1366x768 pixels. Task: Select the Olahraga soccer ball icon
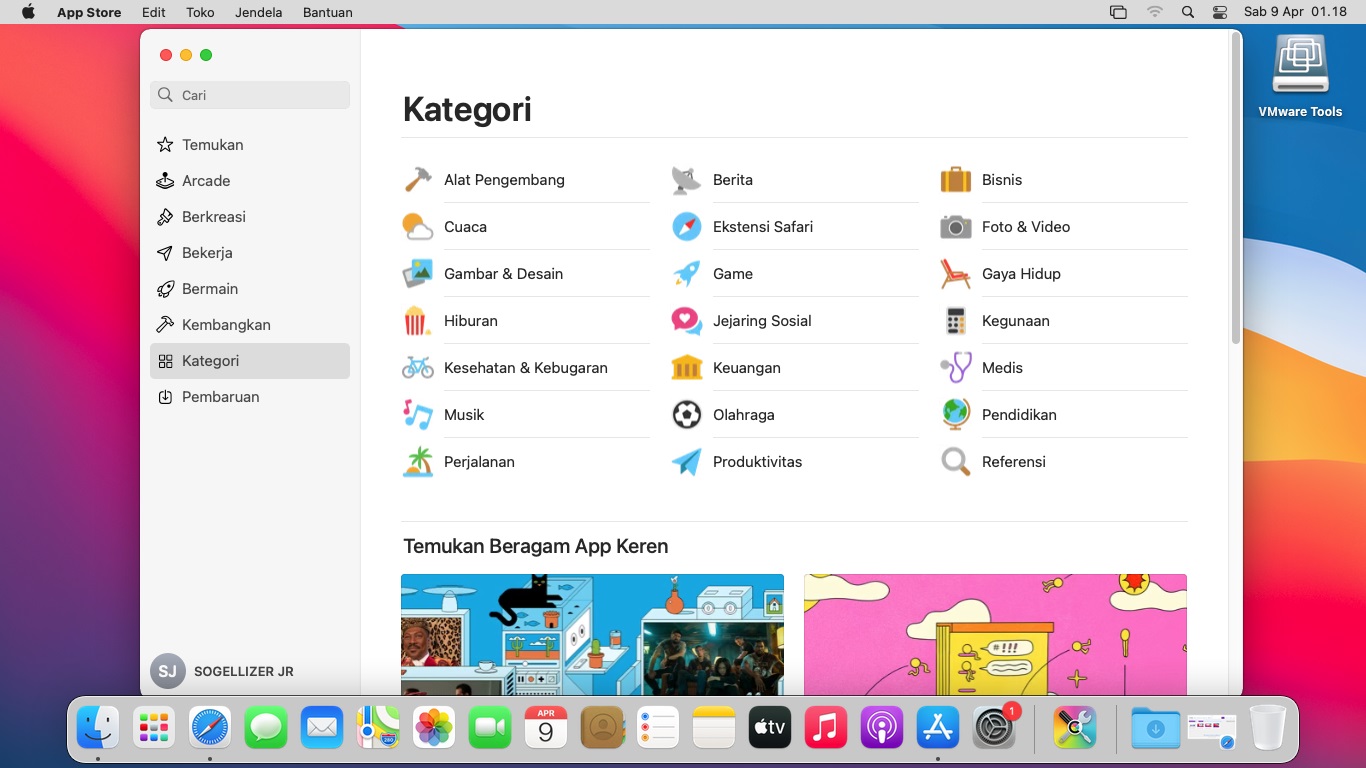pos(687,415)
